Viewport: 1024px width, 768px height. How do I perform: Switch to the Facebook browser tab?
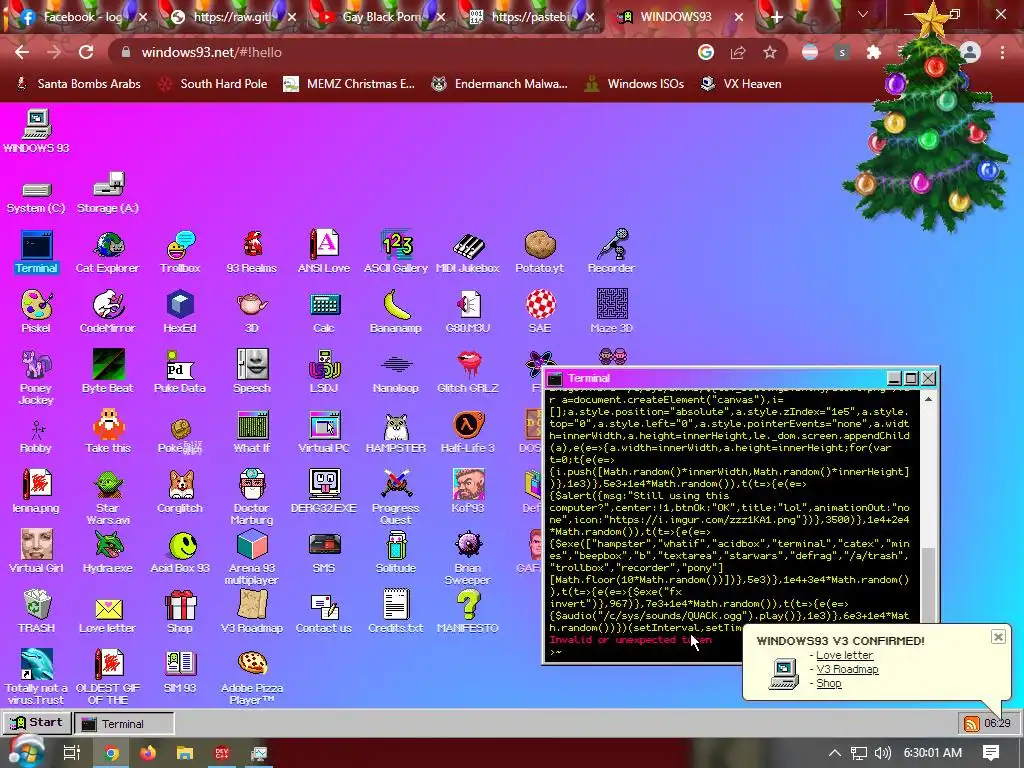81,17
